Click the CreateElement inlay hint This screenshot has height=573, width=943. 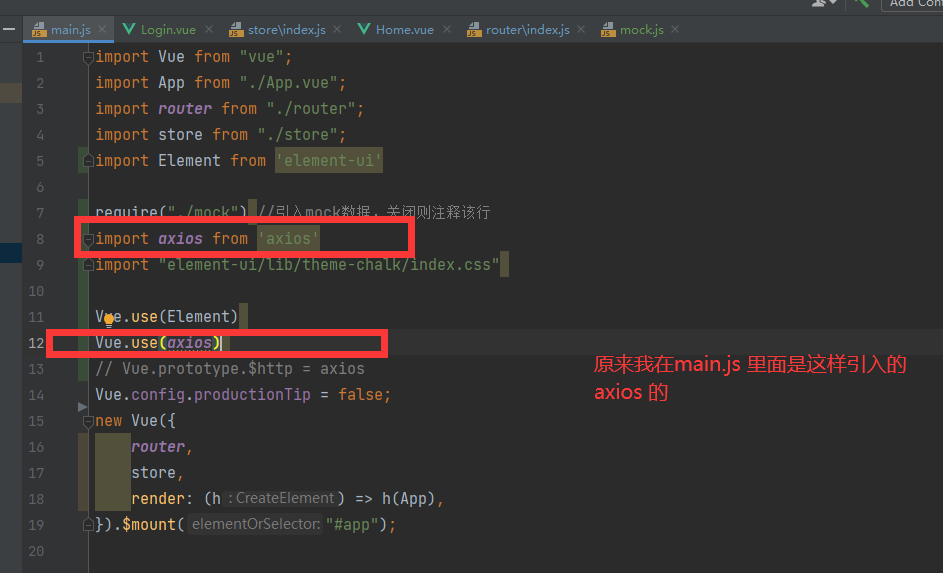pyautogui.click(x=280, y=498)
